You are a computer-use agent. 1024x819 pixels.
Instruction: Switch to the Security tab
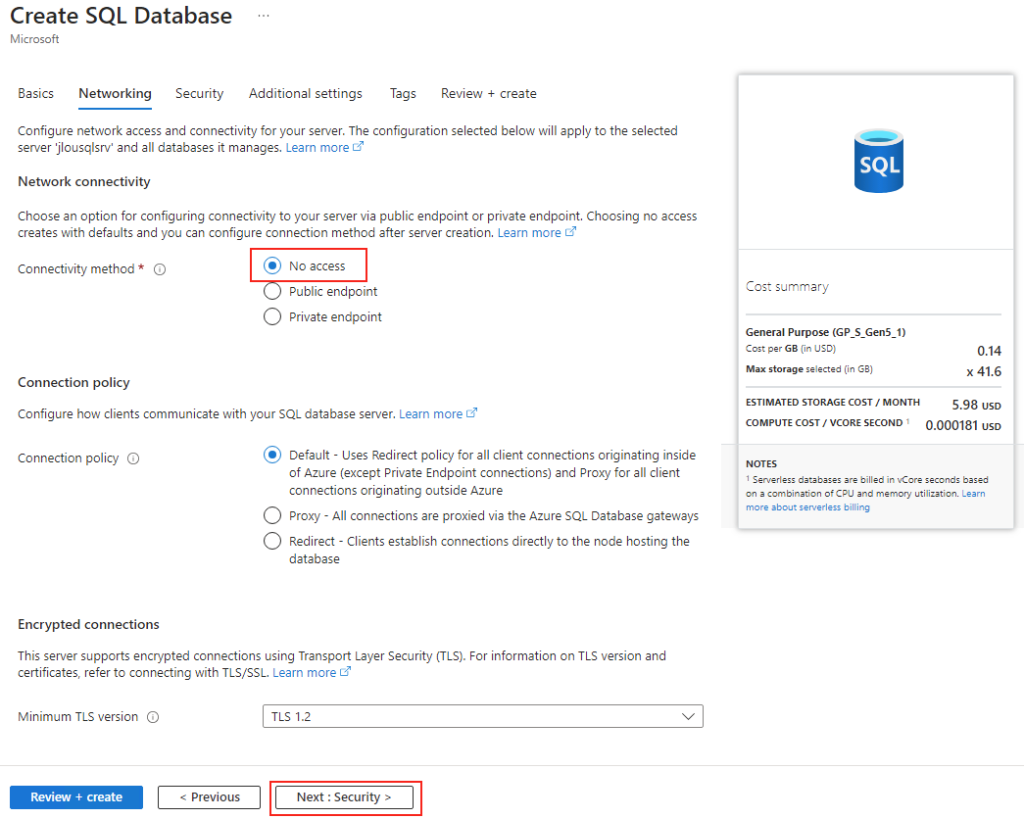(199, 93)
